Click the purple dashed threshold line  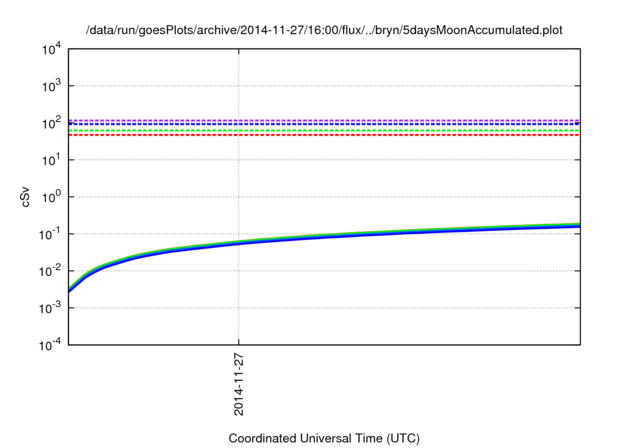[x=324, y=120]
